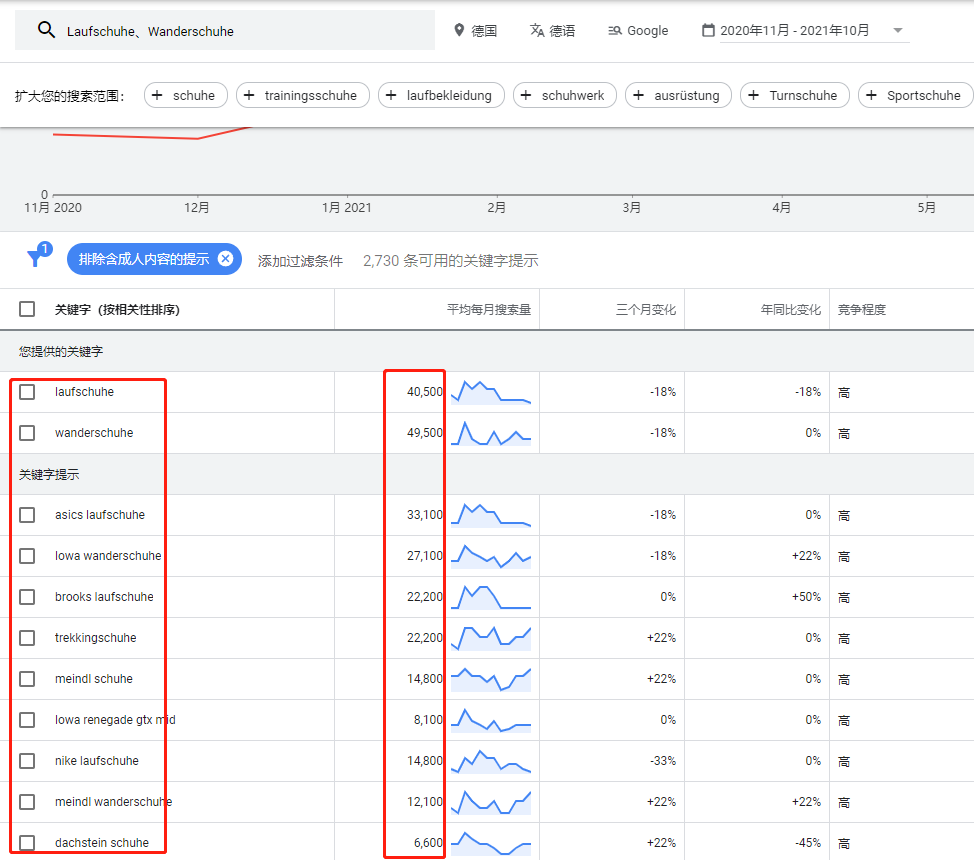Check the nike laufschuhe checkbox
Screen dimensions: 974x860
pos(27,761)
